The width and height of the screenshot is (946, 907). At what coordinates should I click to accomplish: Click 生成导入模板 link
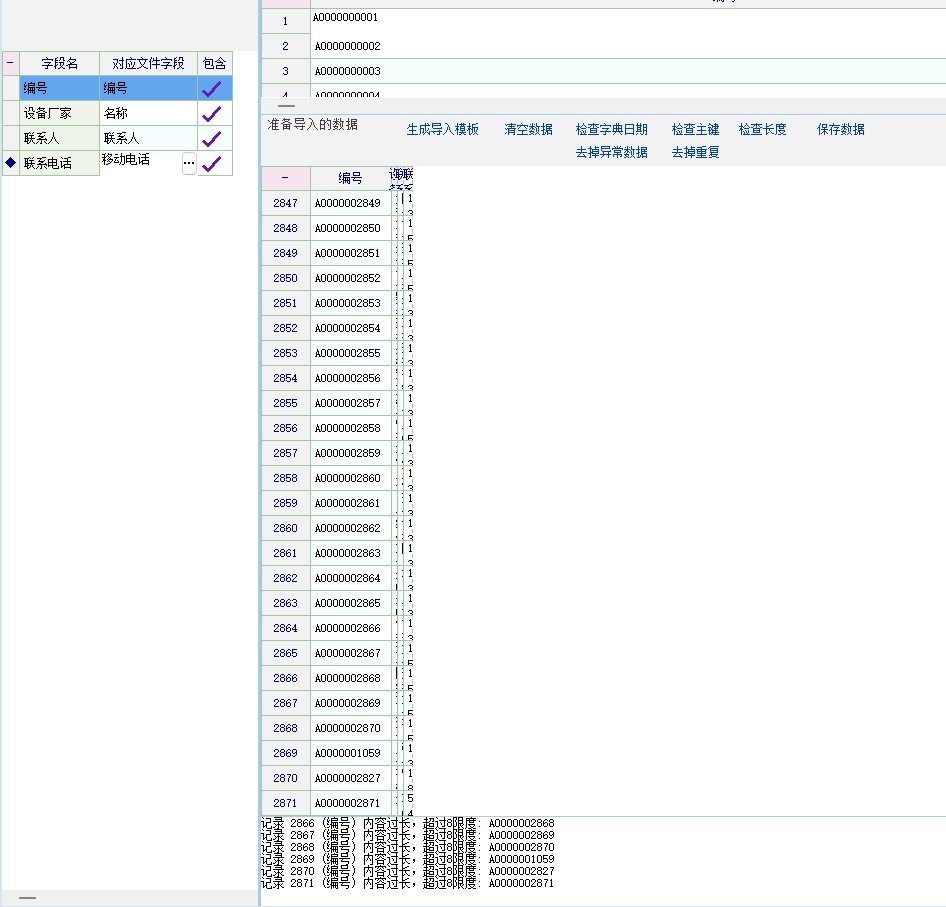coord(442,129)
